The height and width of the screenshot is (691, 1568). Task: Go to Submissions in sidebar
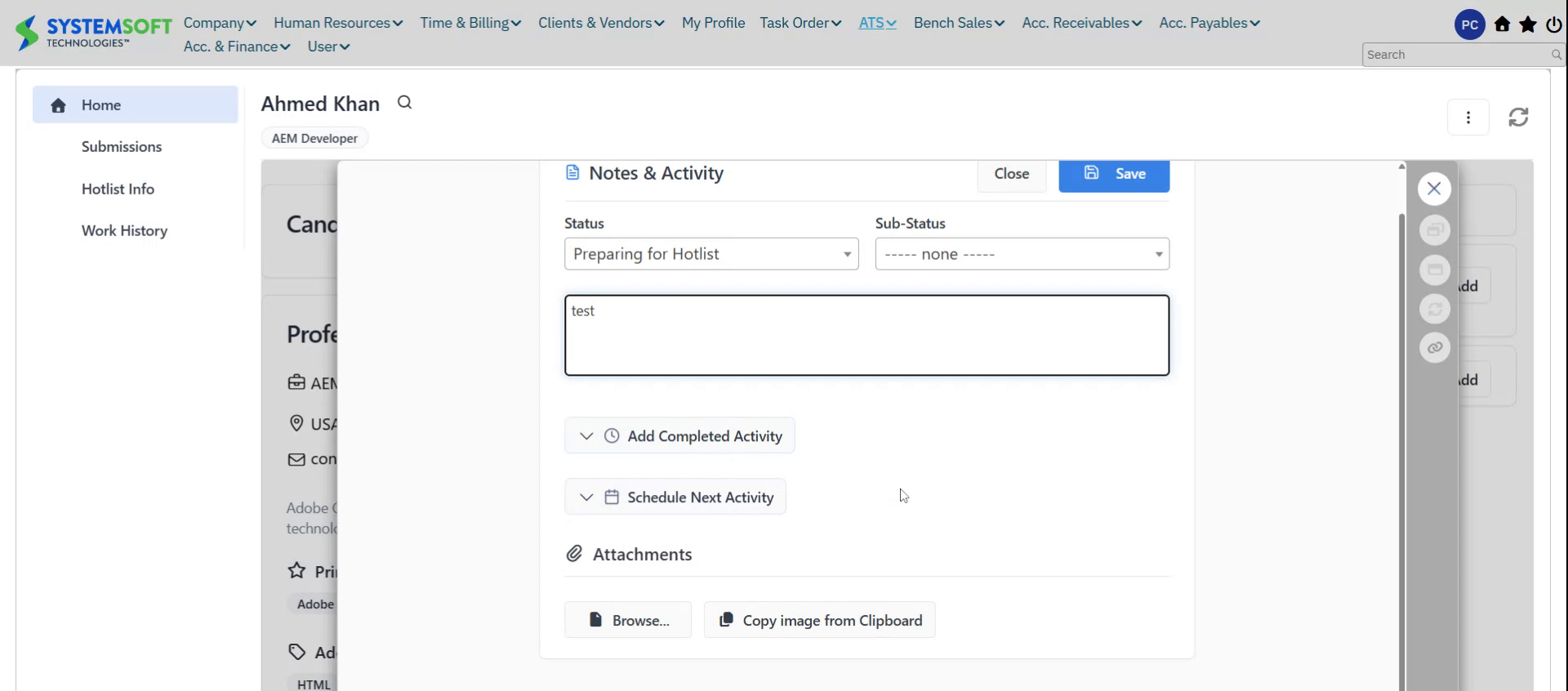coord(122,147)
